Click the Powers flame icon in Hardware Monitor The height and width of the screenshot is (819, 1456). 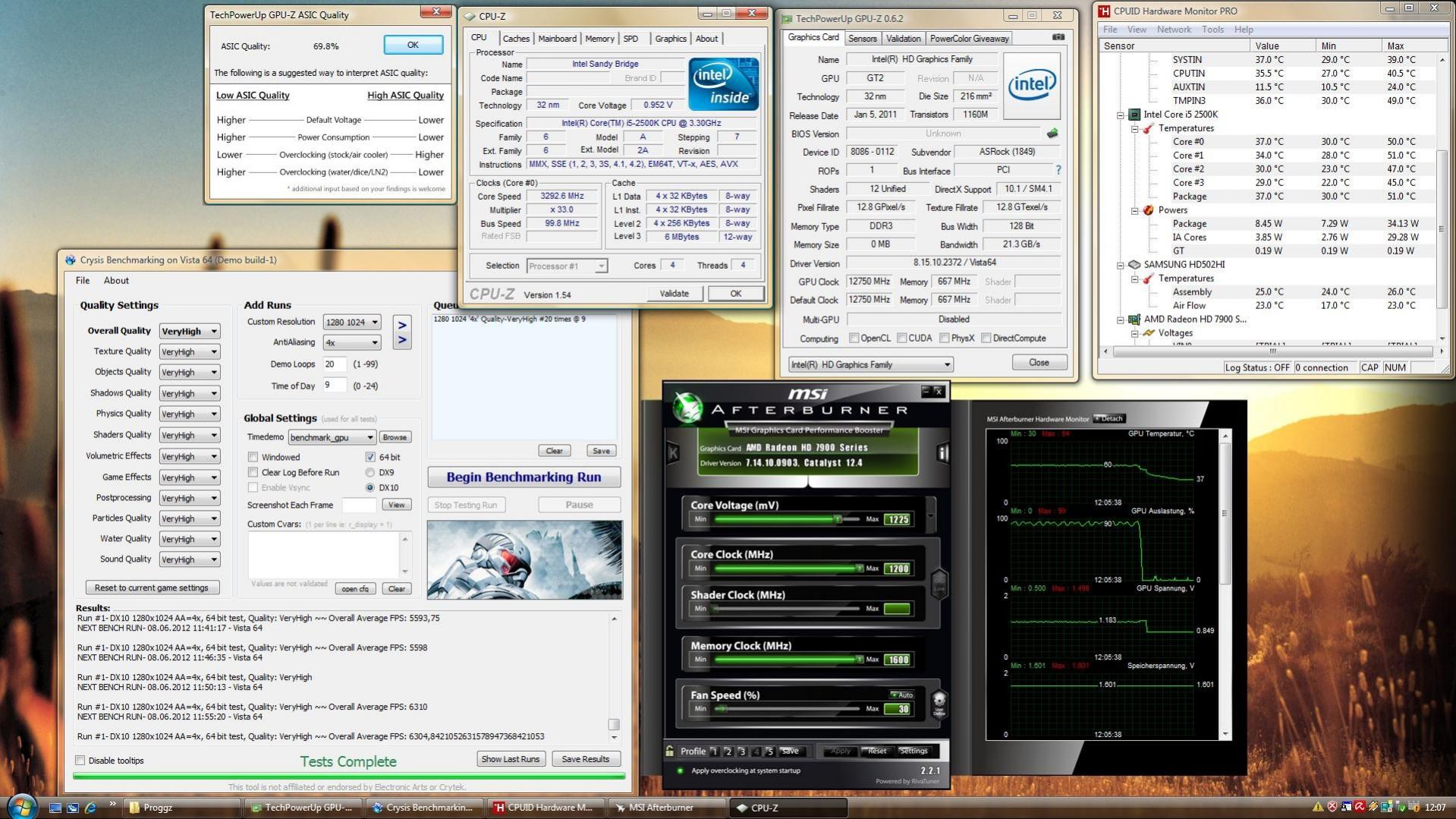1149,210
